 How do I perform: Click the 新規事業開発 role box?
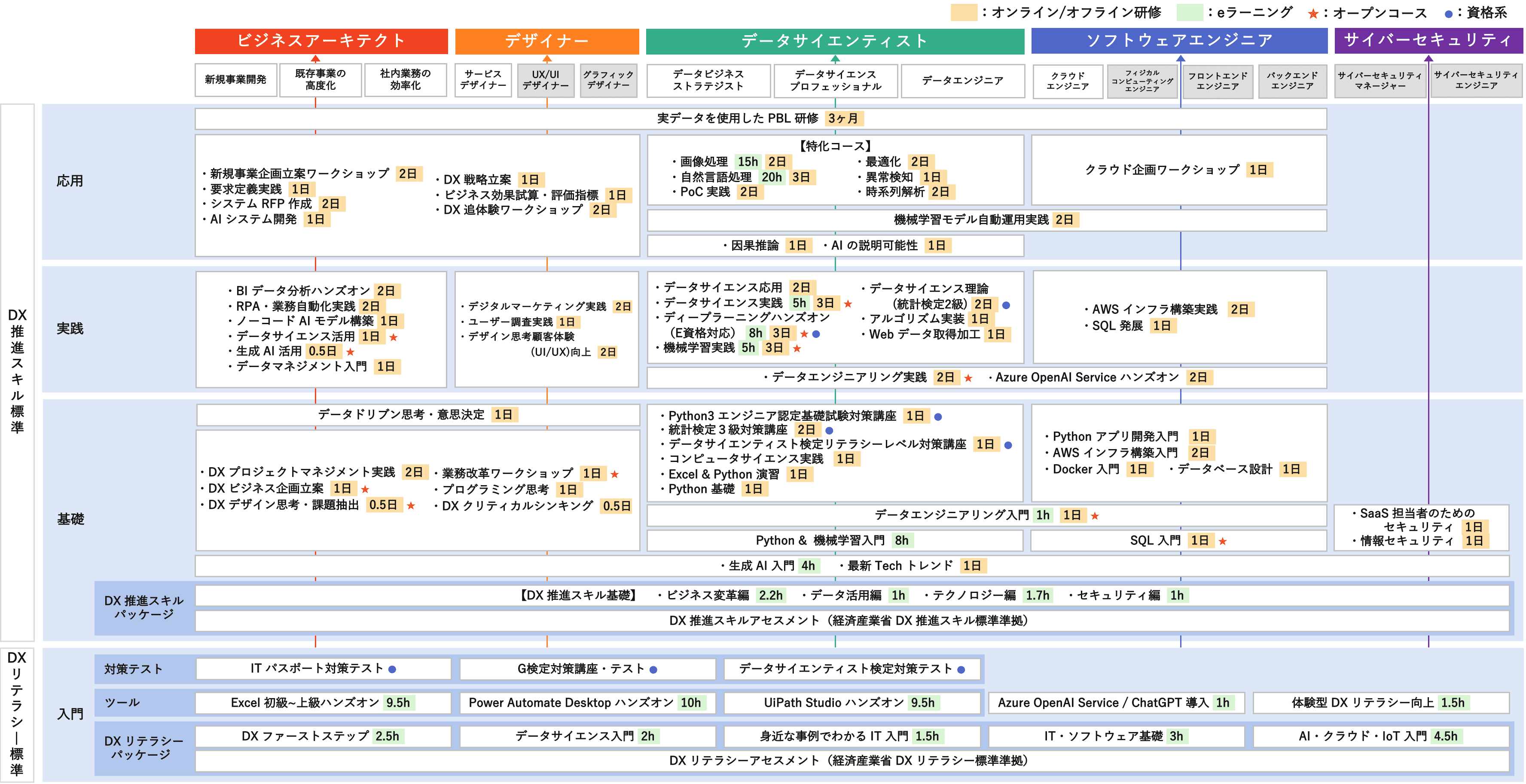(x=236, y=80)
